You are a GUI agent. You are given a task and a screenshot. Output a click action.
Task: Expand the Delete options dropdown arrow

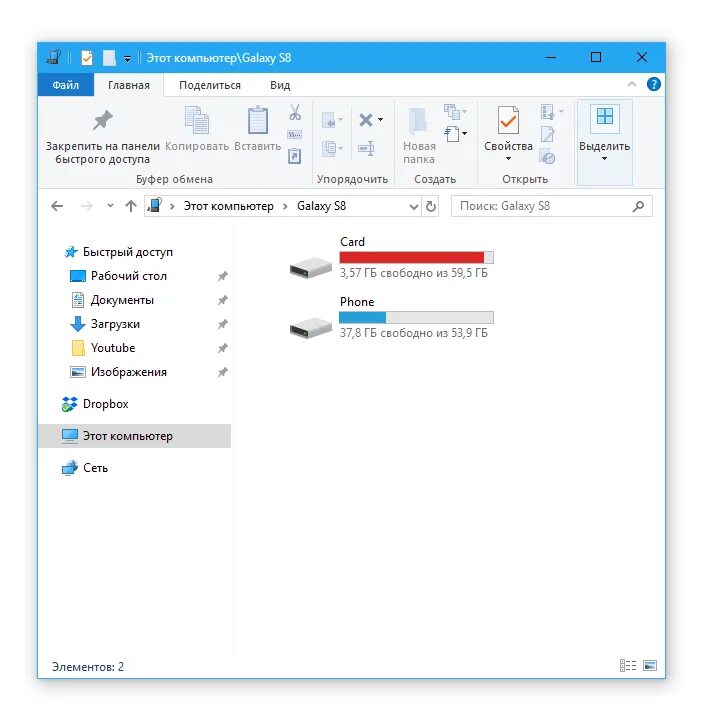coord(380,120)
